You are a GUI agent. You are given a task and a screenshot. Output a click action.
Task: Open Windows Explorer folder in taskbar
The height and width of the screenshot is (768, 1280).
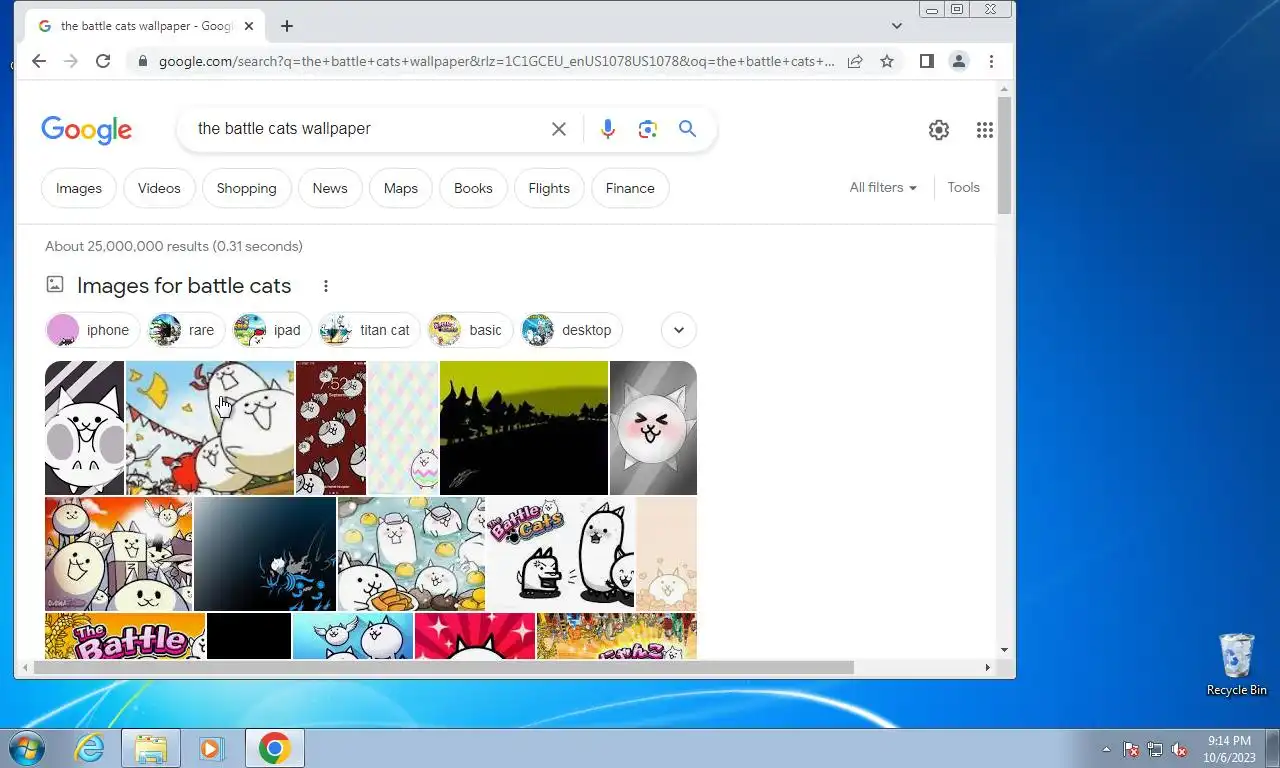151,748
